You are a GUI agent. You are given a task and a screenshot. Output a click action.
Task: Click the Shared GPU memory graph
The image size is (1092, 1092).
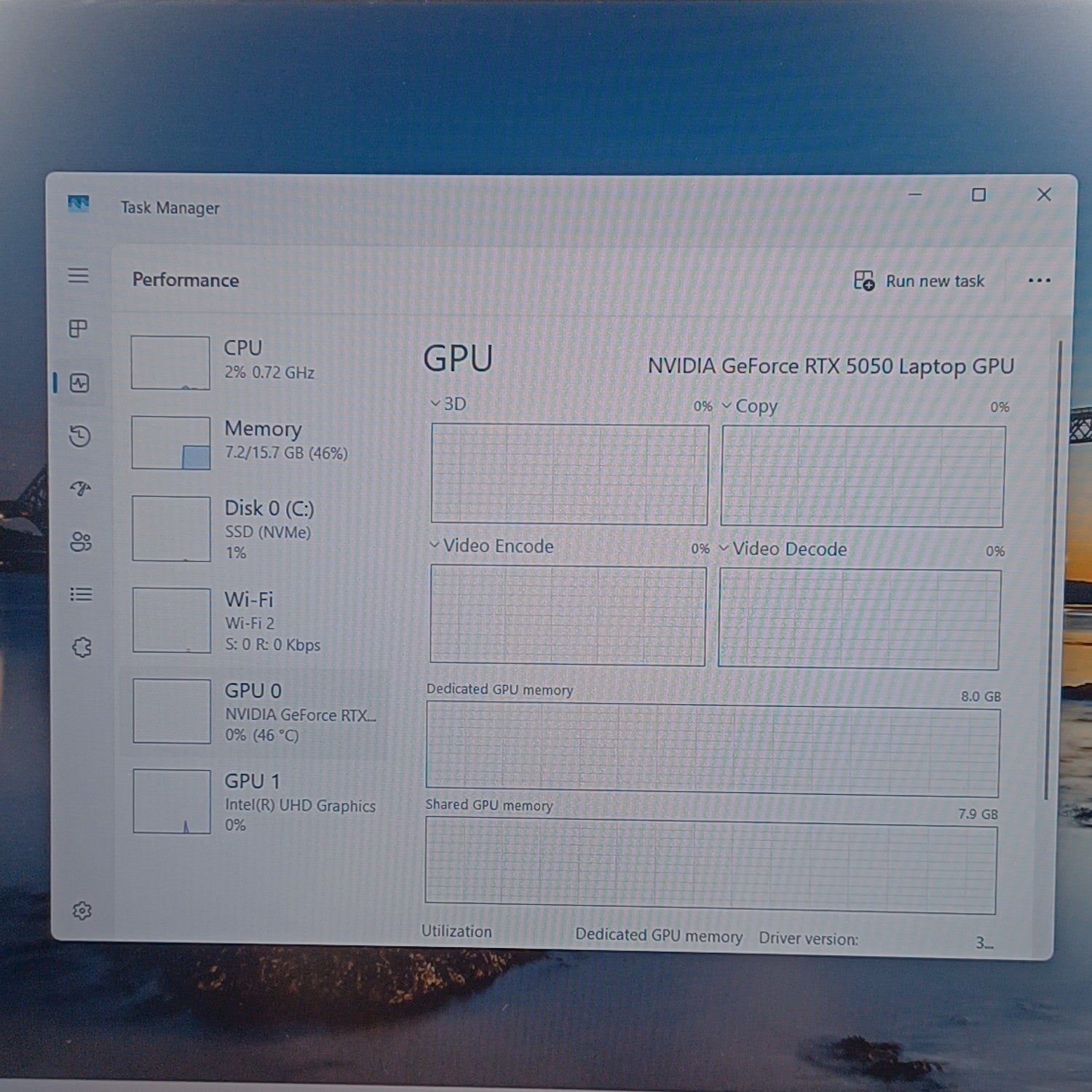(x=711, y=865)
